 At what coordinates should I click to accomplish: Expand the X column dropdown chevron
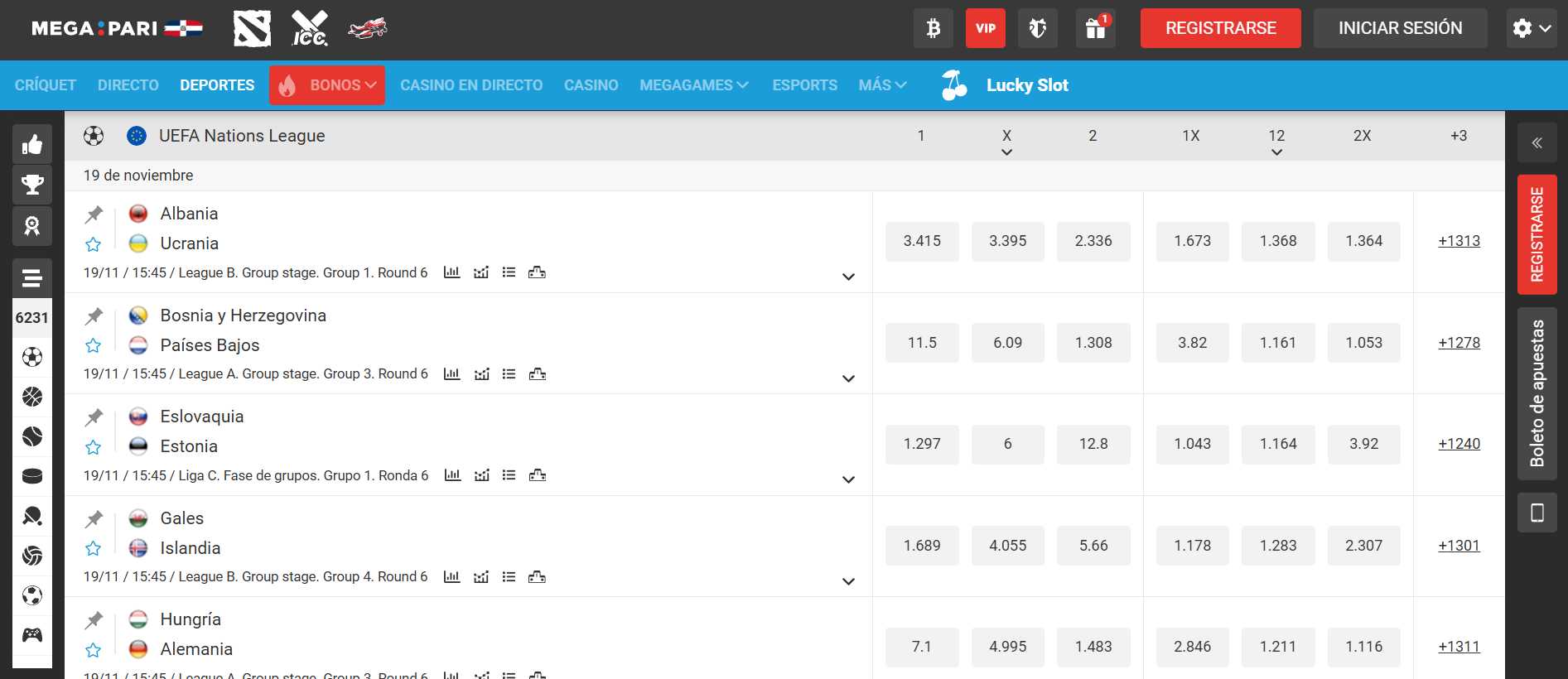coord(1007,152)
